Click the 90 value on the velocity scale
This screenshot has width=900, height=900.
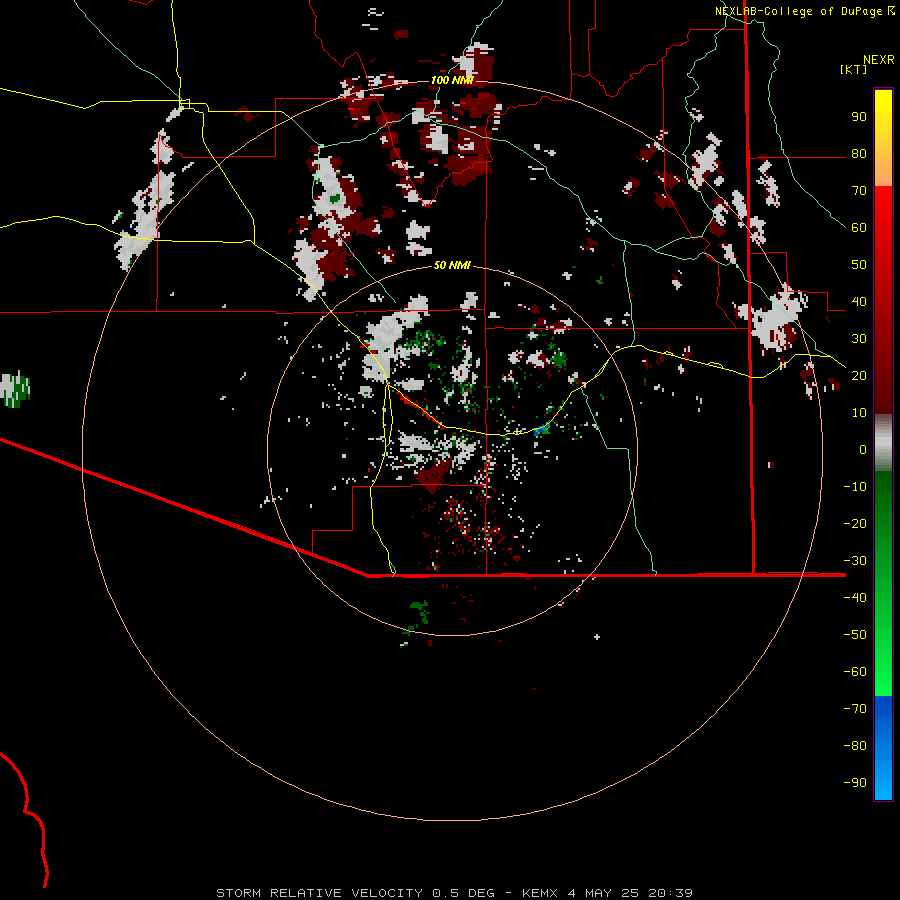click(x=859, y=117)
